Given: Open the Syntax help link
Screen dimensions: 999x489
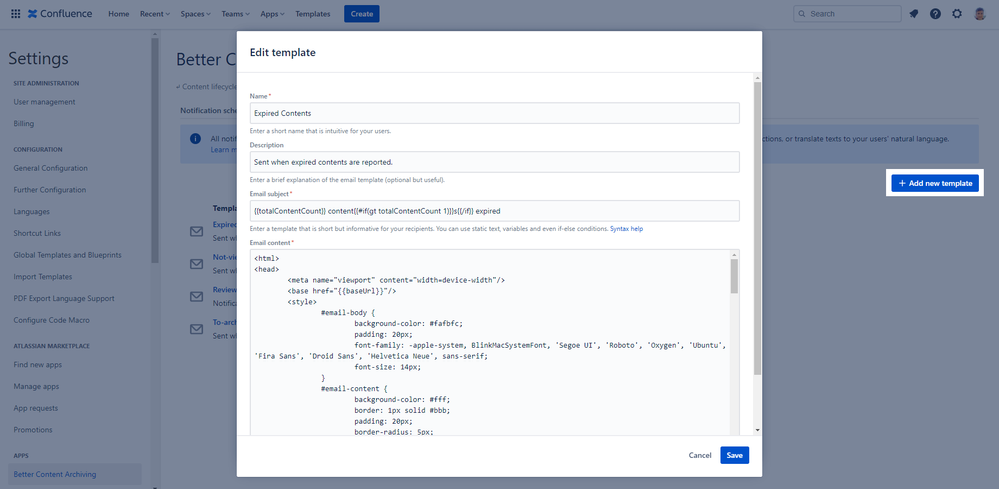Looking at the screenshot, I should (x=626, y=229).
